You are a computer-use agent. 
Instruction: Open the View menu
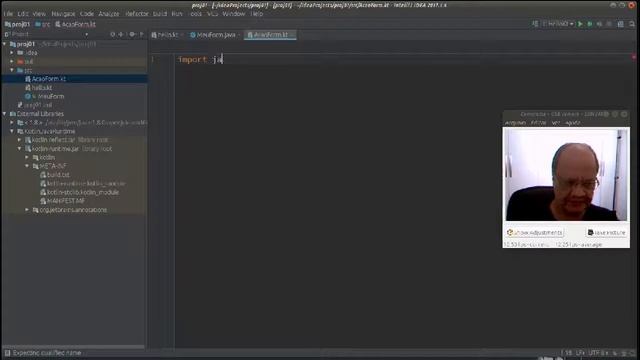coord(39,14)
